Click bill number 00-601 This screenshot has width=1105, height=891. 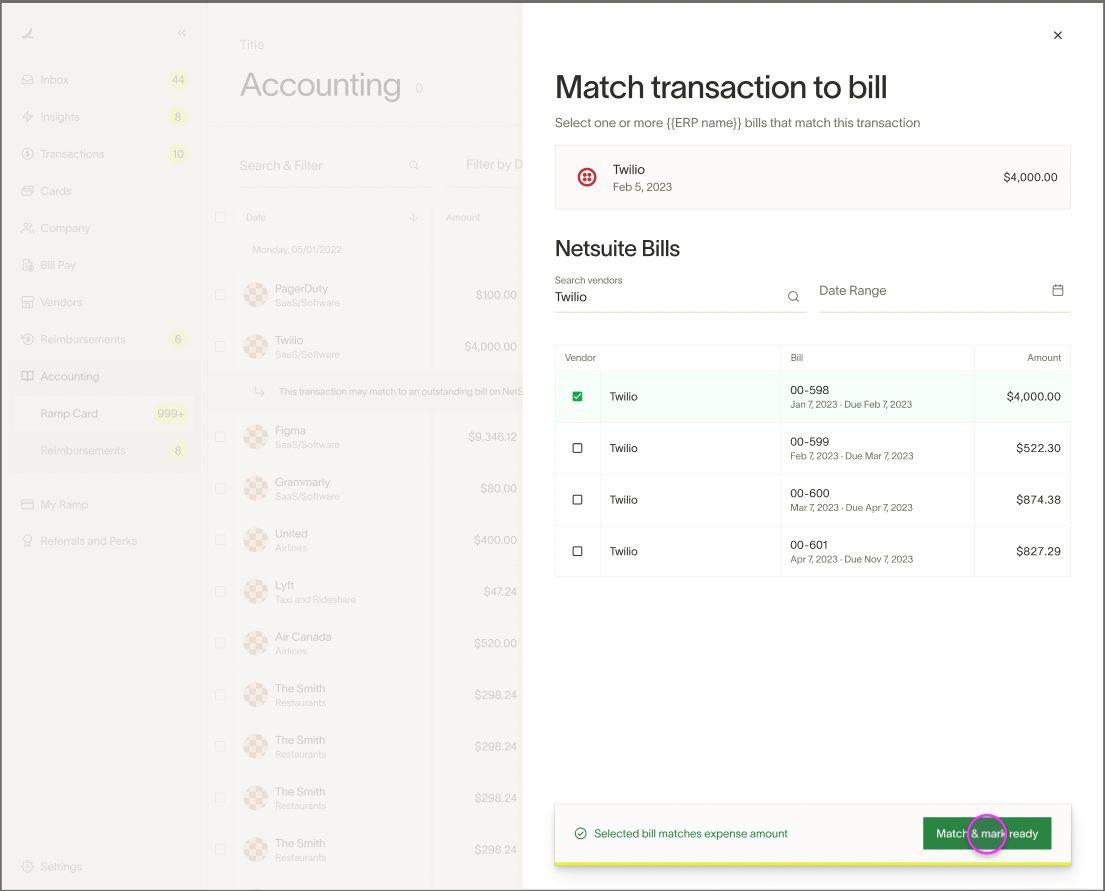click(809, 544)
